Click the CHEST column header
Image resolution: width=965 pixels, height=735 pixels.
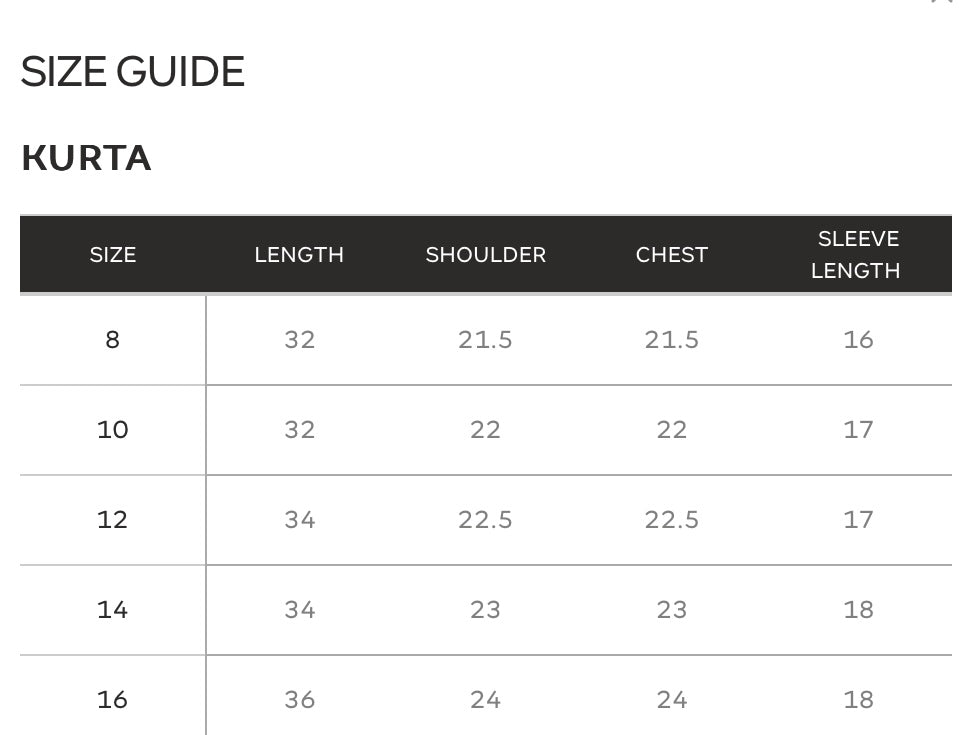click(671, 255)
